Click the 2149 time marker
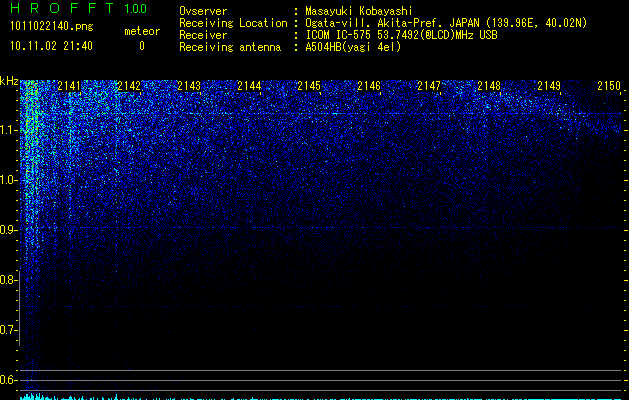629x400 pixels. [x=549, y=86]
